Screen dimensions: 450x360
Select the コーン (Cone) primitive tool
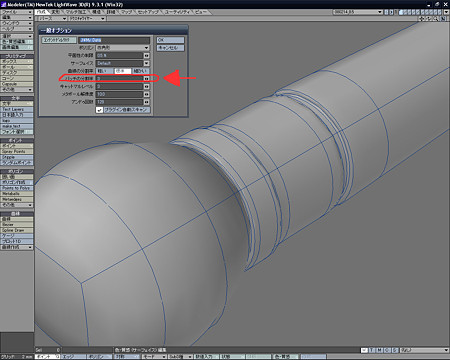(x=17, y=78)
